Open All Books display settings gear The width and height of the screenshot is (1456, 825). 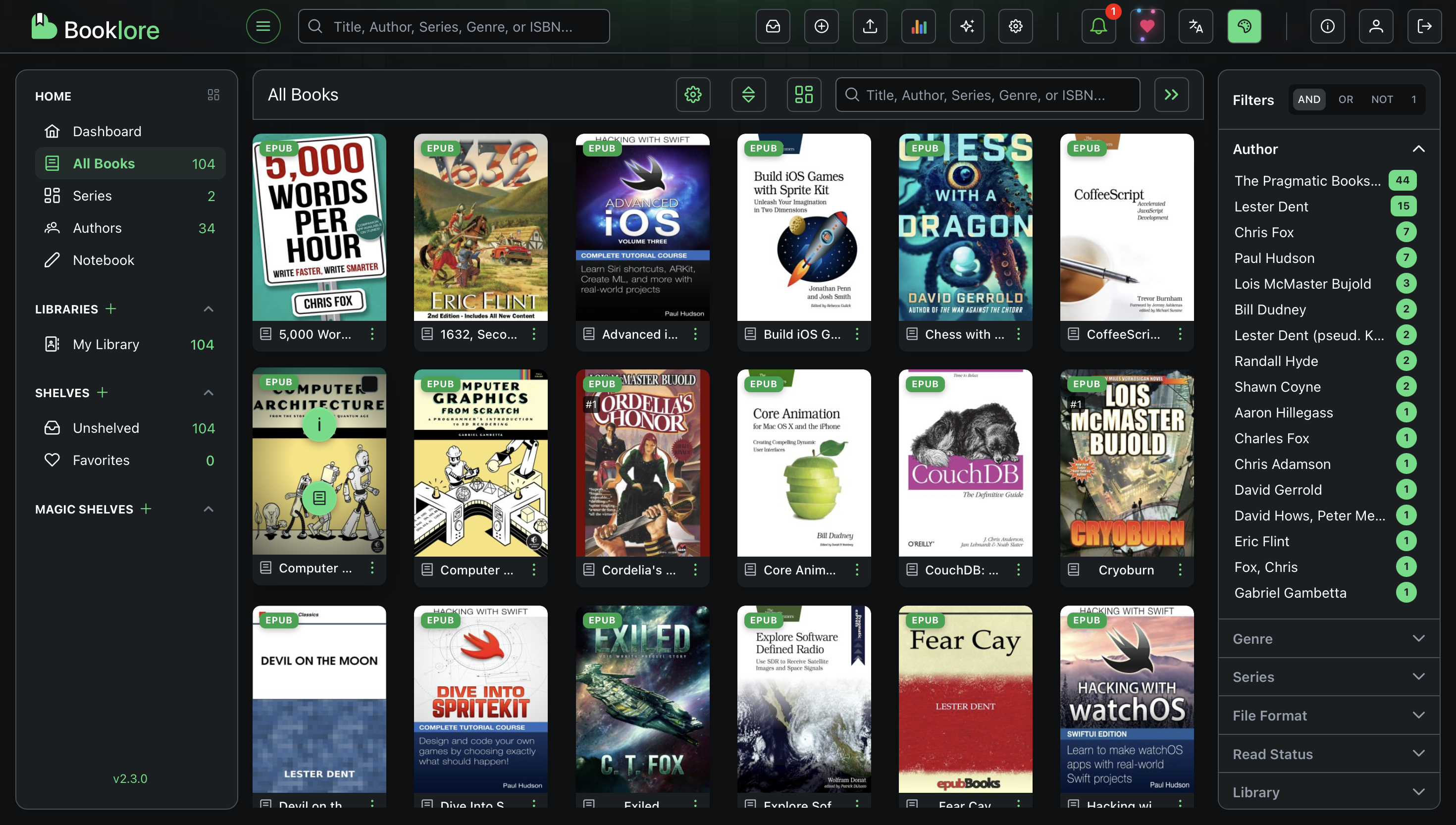point(693,95)
